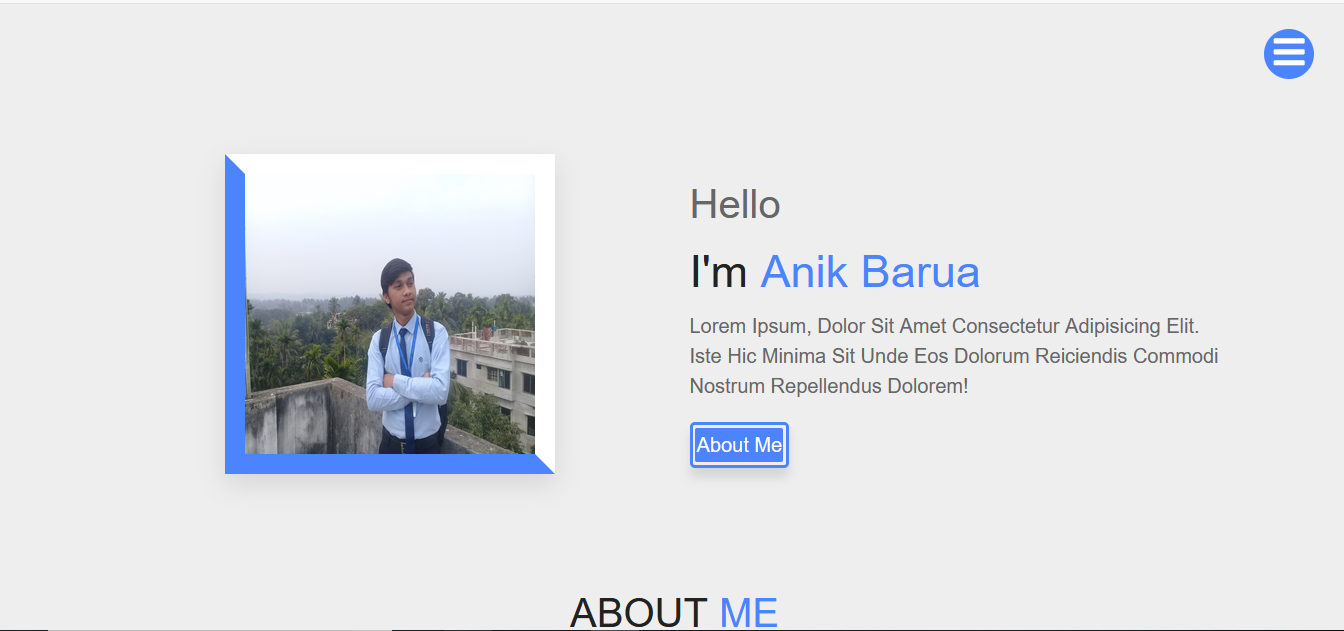Click the word Barua in the name

[921, 272]
